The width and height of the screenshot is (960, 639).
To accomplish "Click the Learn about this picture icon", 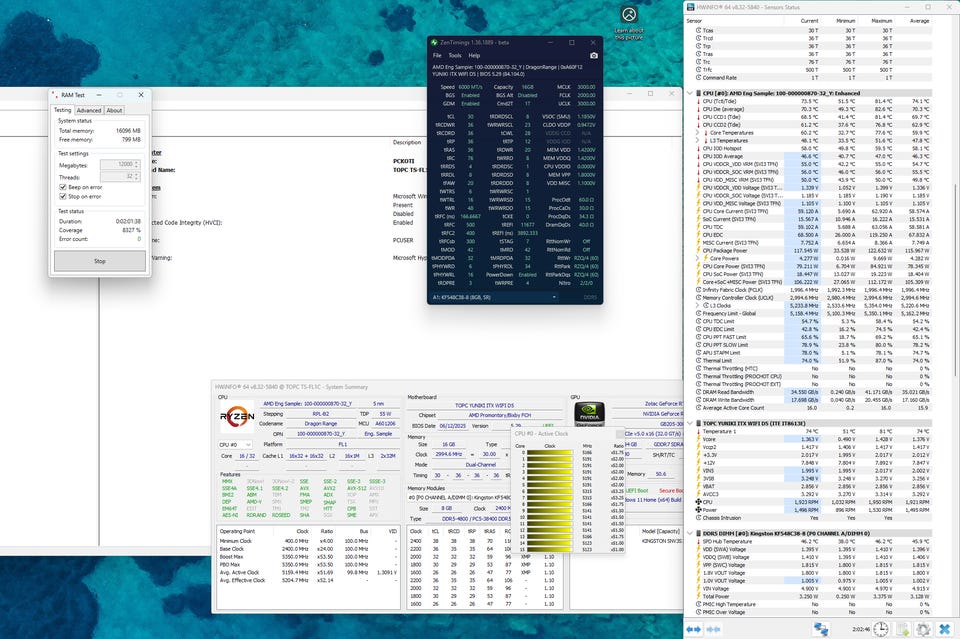I will [x=629, y=15].
